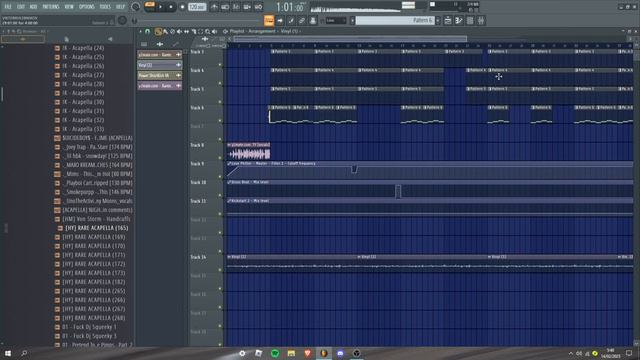The width and height of the screenshot is (640, 360).
Task: Open the snap Line dropdown
Action: [336, 20]
